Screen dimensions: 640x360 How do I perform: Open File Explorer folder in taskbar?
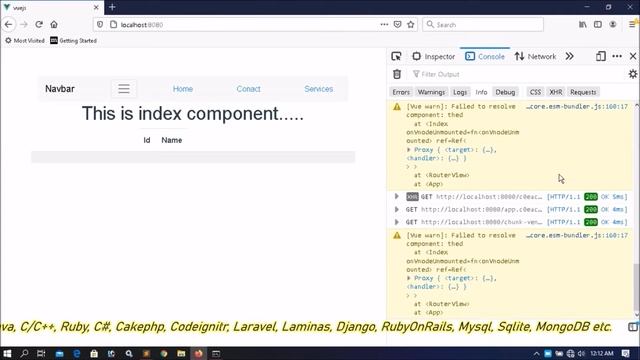pyautogui.click(x=181, y=353)
